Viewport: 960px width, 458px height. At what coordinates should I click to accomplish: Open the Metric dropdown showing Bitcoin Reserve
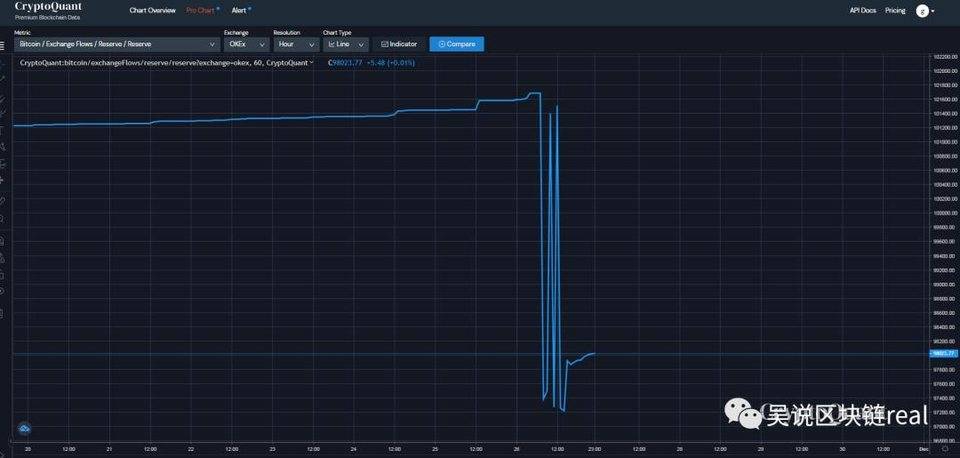pyautogui.click(x=117, y=44)
